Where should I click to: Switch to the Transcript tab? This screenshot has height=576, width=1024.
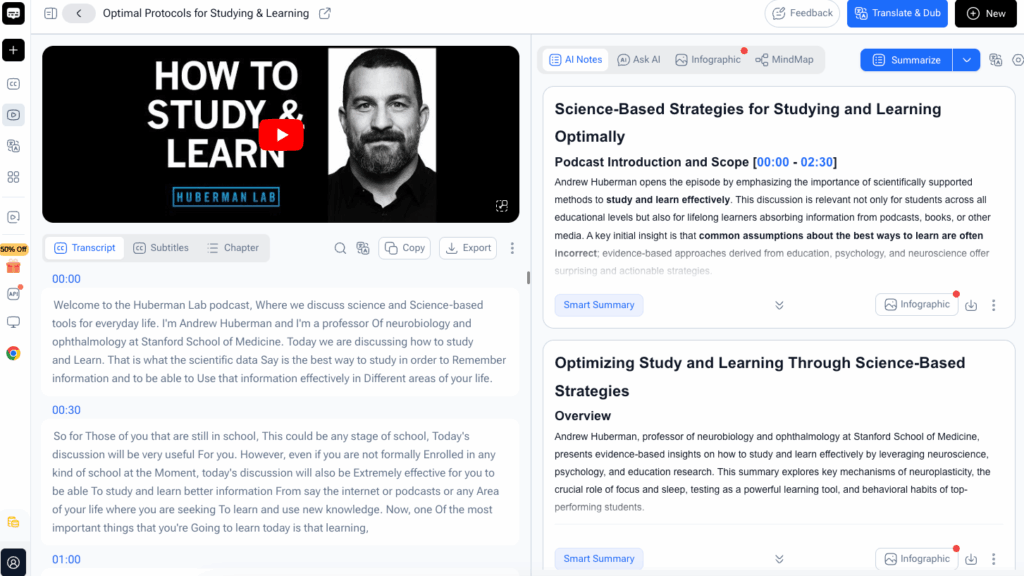(85, 248)
